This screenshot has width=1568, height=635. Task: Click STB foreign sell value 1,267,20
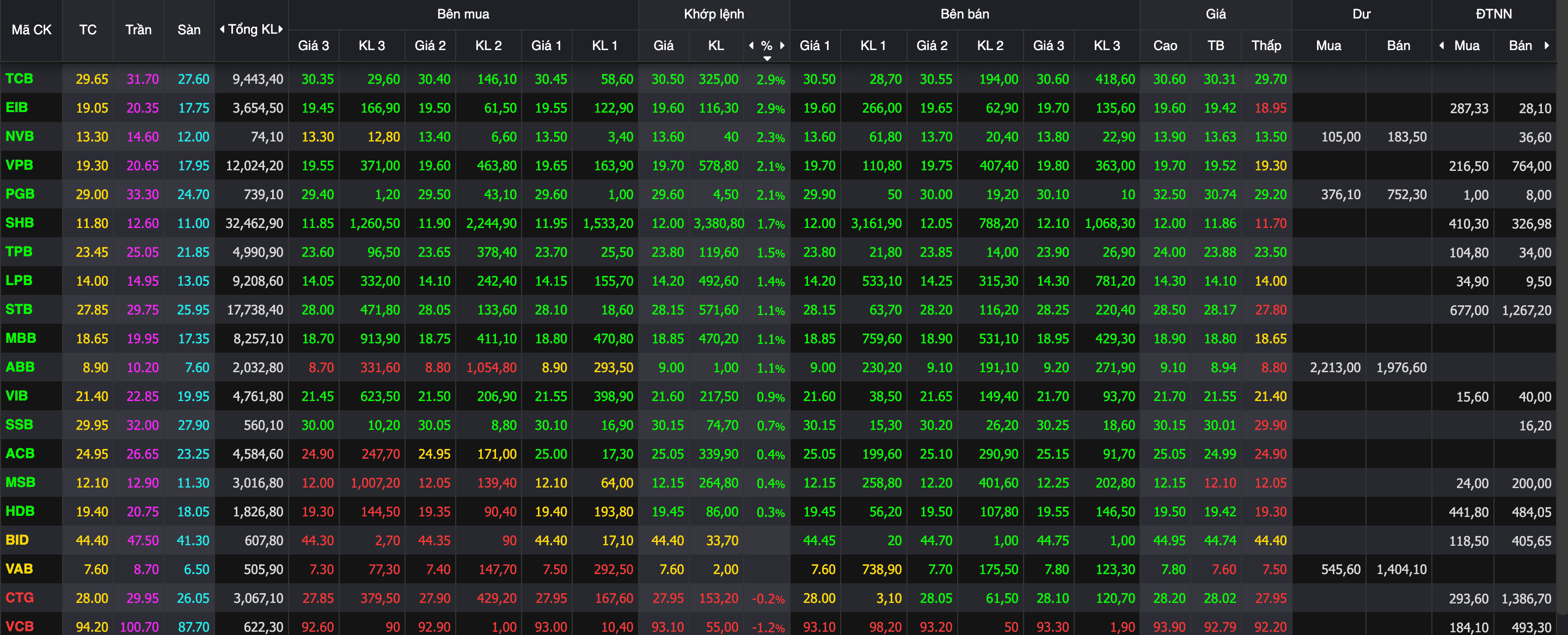tap(1527, 310)
